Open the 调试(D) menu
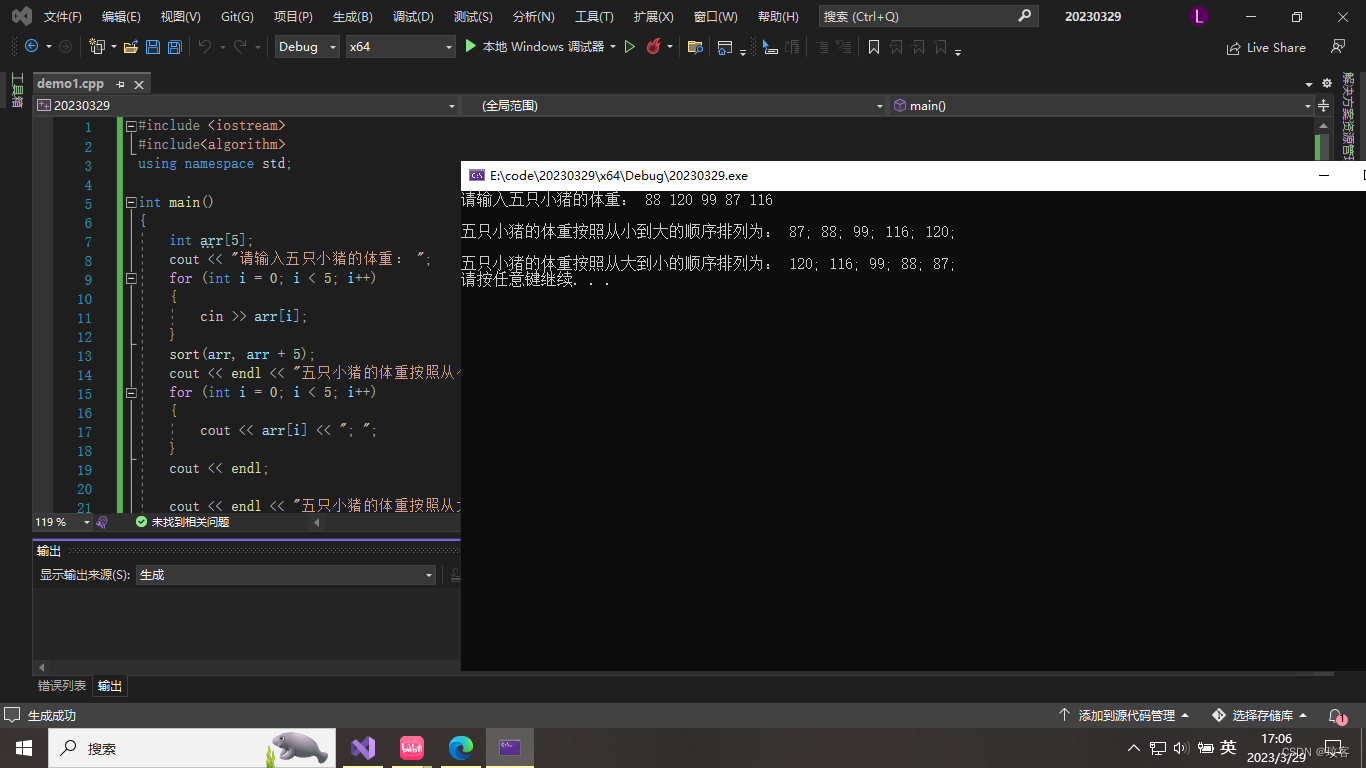This screenshot has height=768, width=1366. pos(414,16)
